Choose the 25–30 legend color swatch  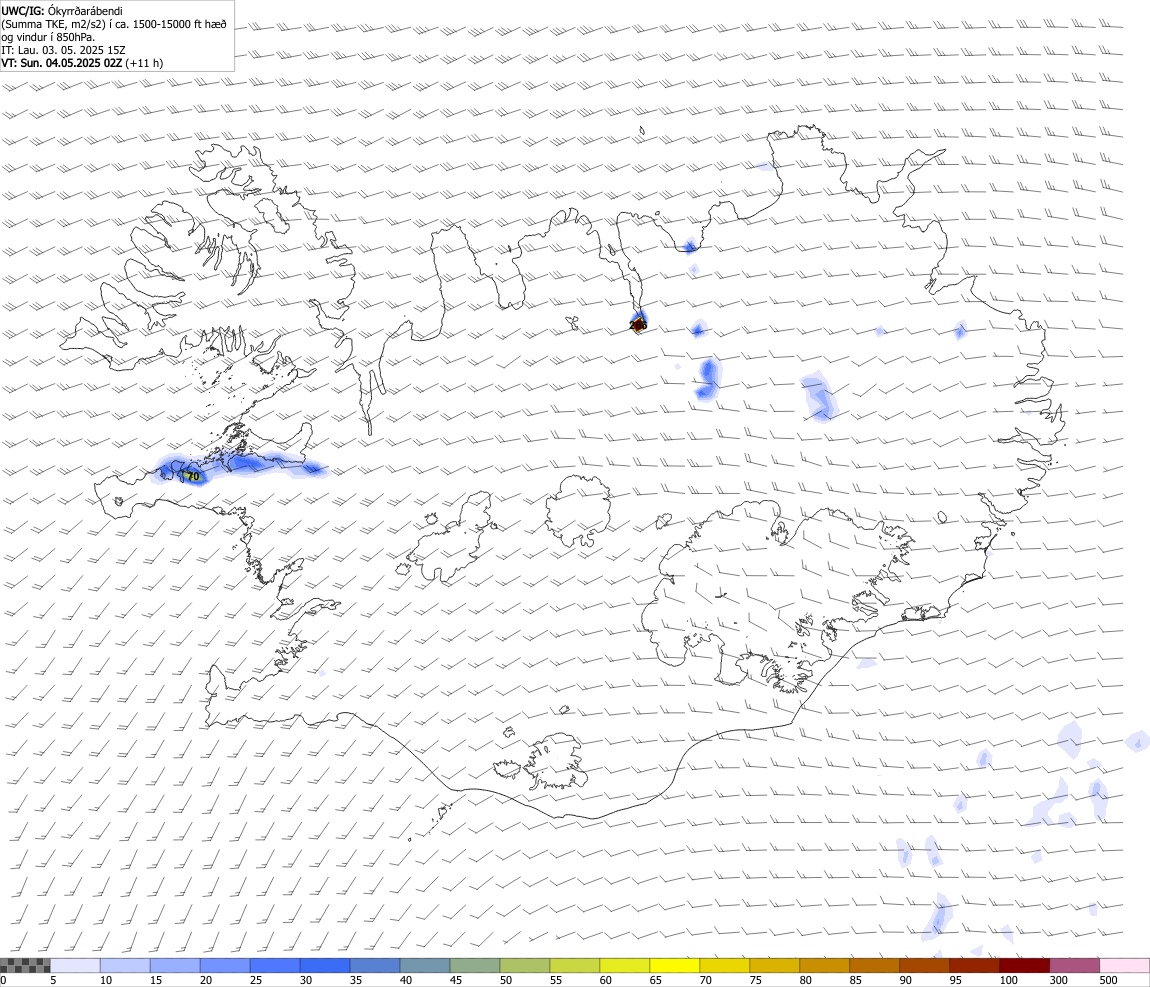274,965
